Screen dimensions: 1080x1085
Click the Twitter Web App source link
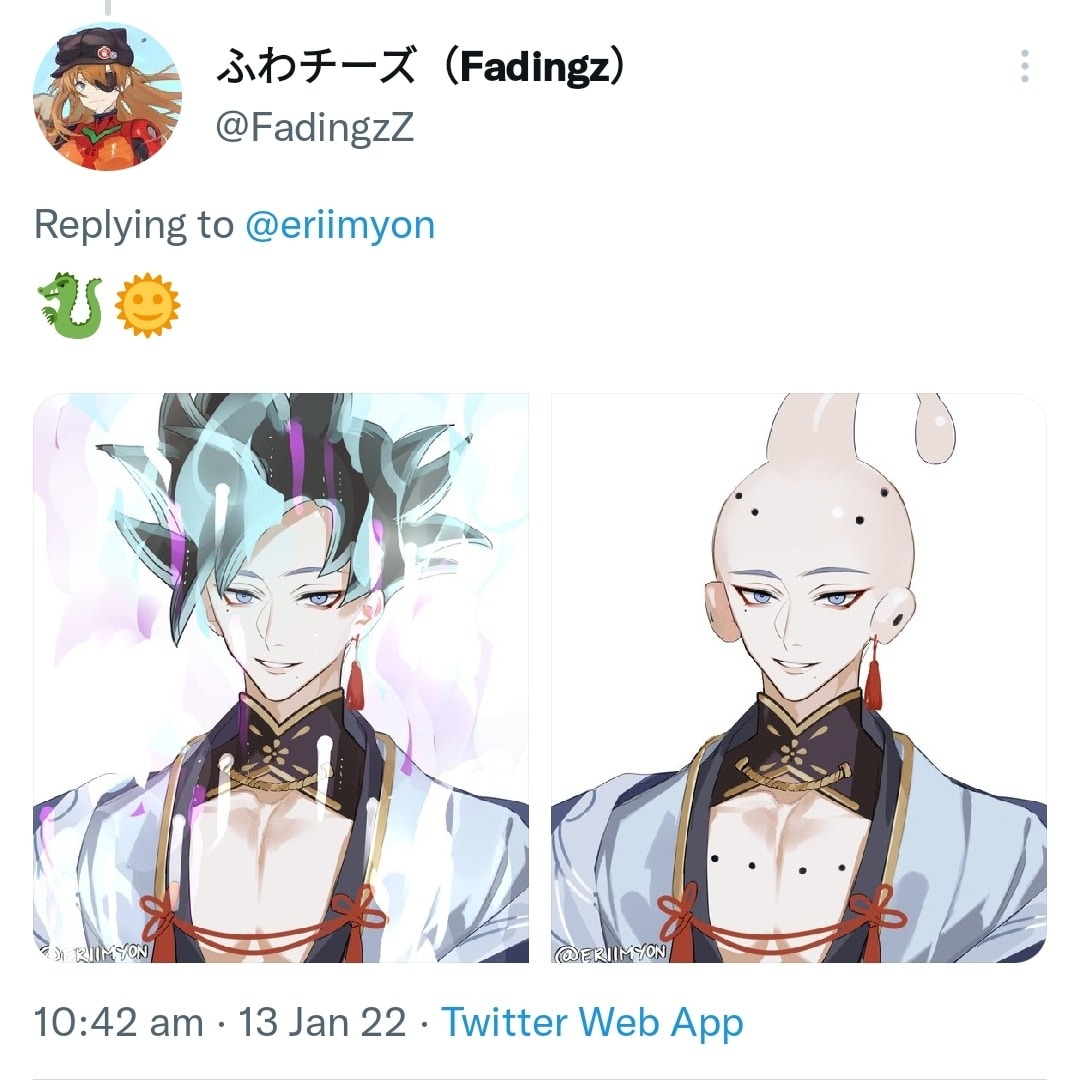pos(592,1022)
